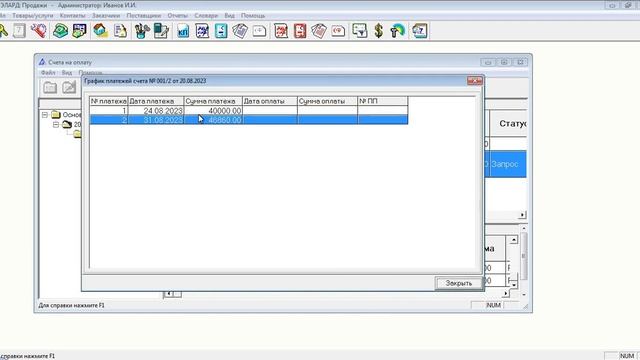This screenshot has width=640, height=360.
Task: Click the lower table's vertical scroll up arrow
Action: 514,240
